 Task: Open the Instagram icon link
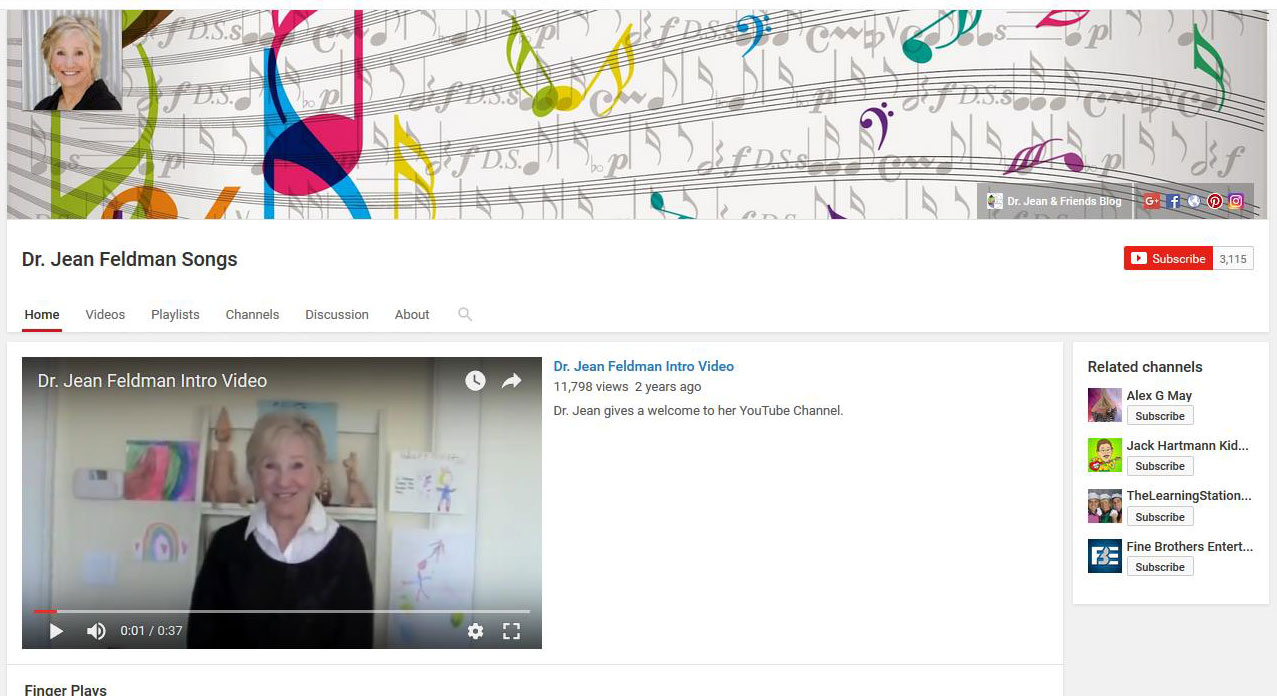click(x=1236, y=201)
